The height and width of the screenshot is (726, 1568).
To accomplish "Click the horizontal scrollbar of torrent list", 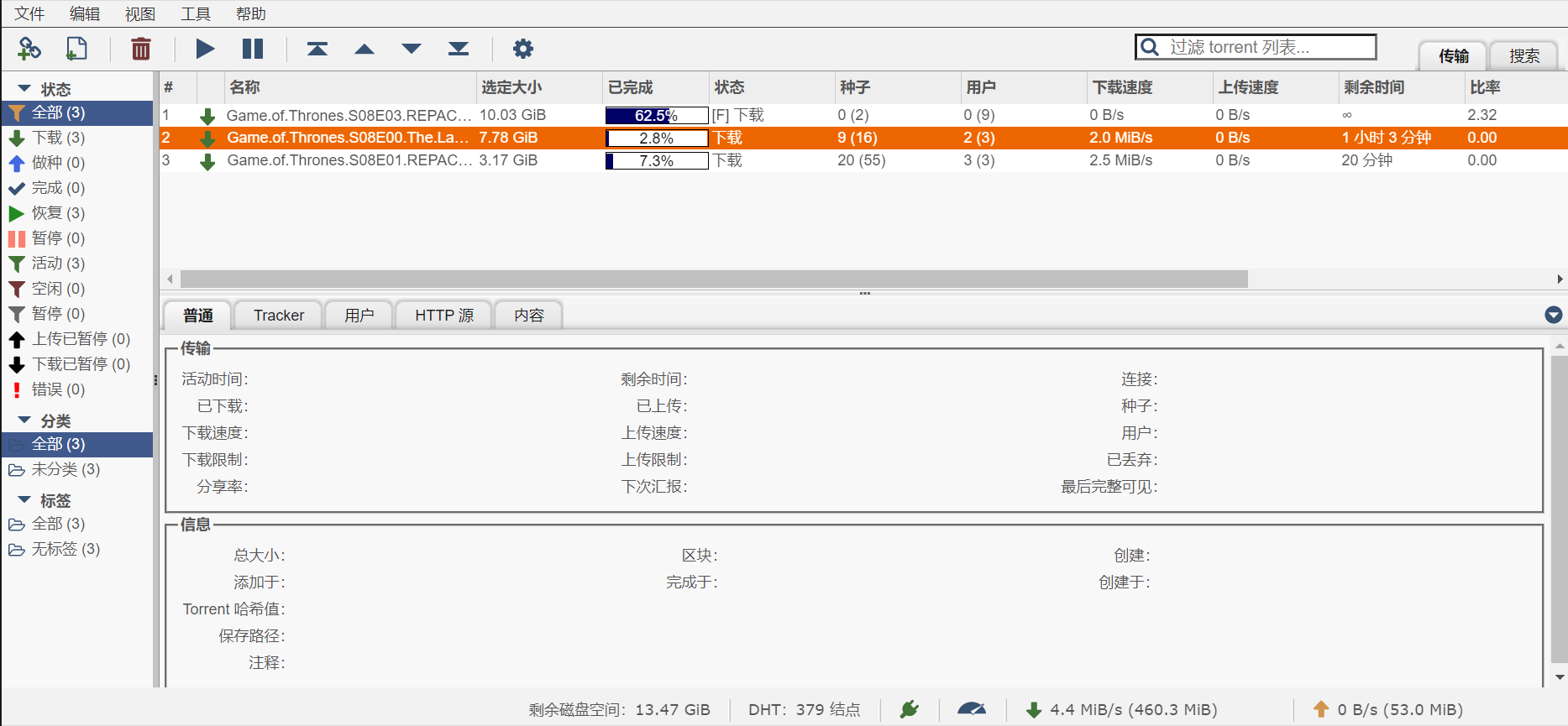I will (714, 279).
